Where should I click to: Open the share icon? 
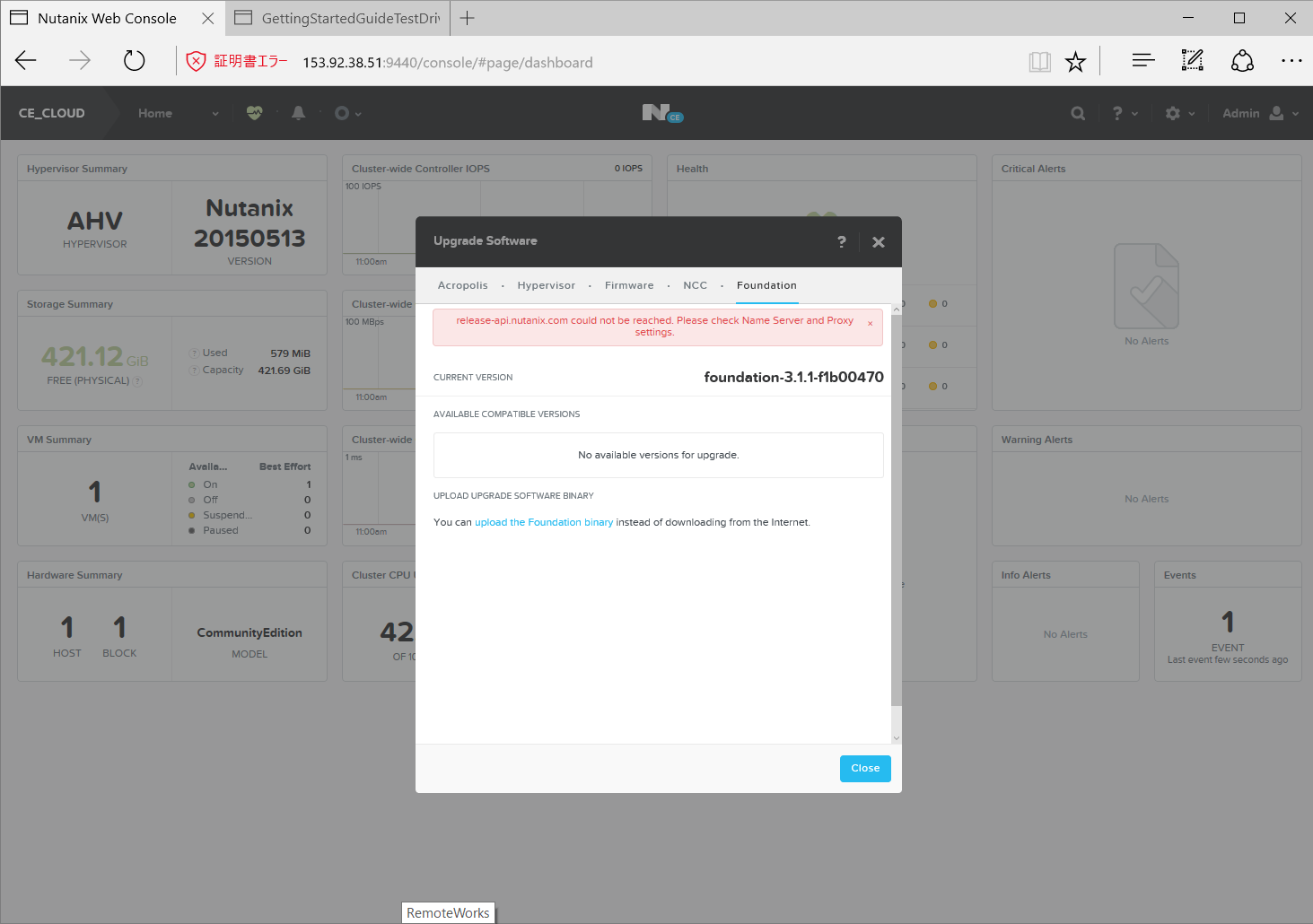(1242, 61)
